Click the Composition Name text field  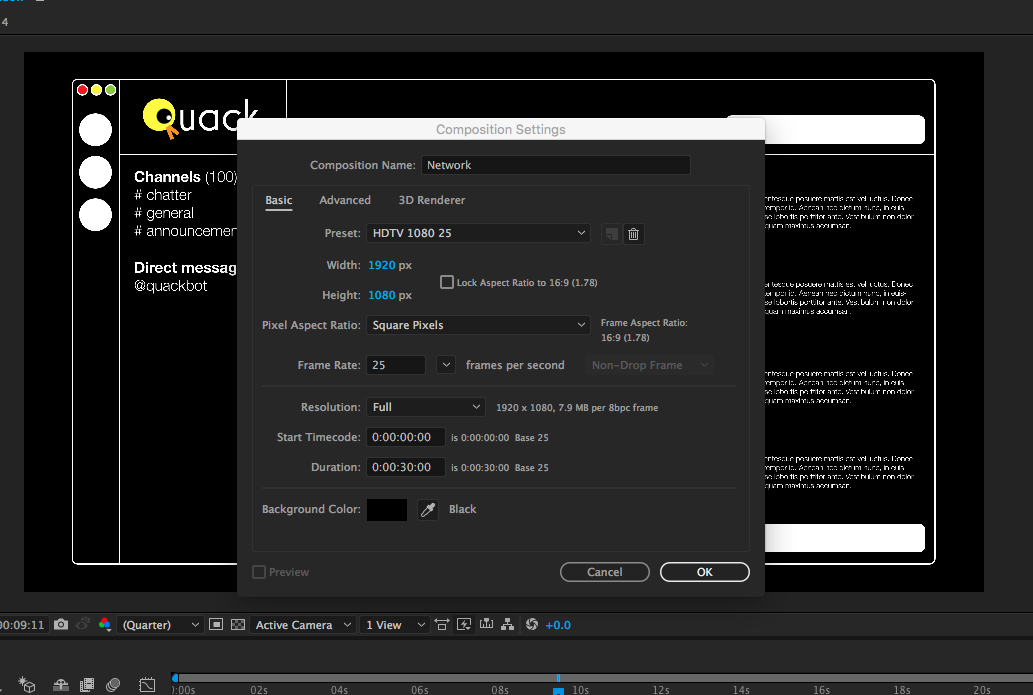point(555,165)
